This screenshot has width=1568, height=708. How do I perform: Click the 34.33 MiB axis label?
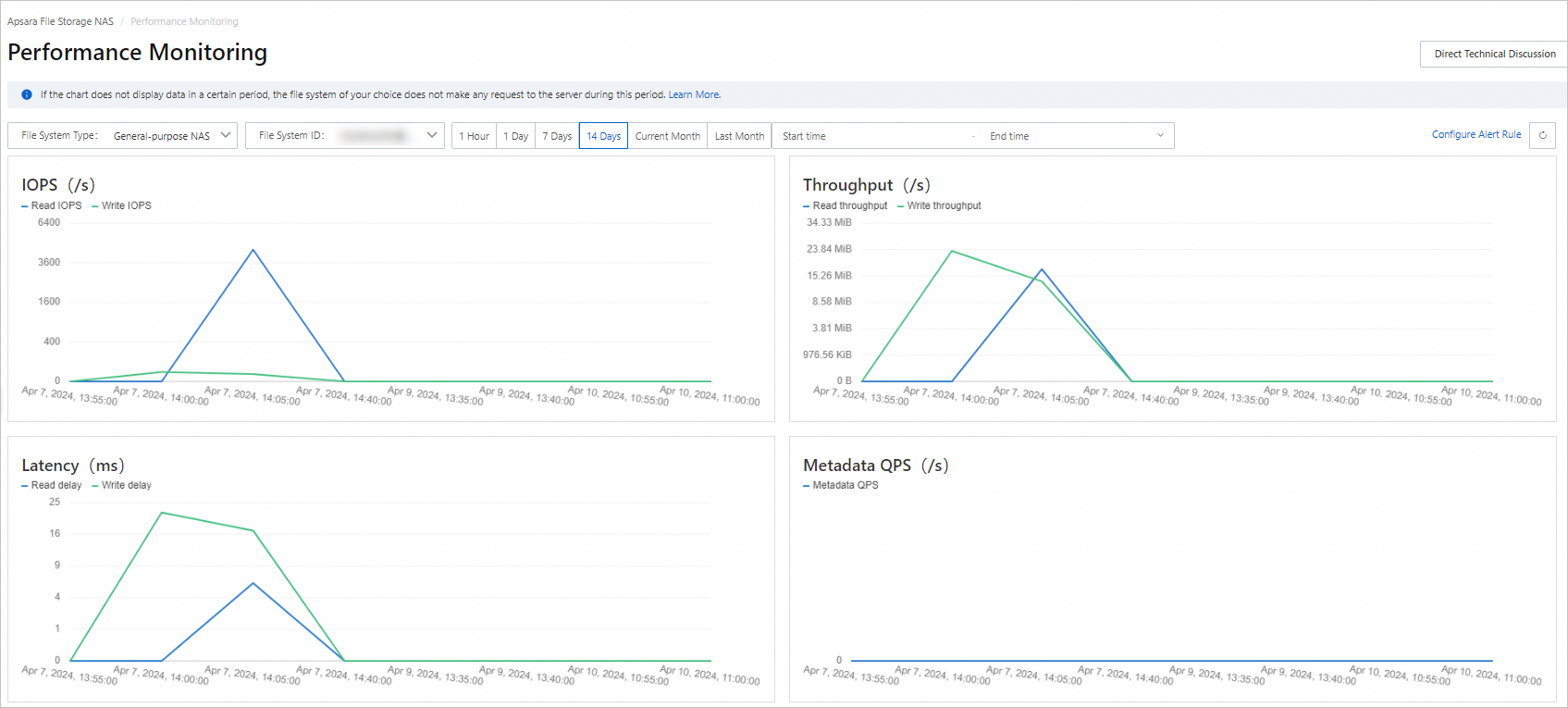(829, 222)
